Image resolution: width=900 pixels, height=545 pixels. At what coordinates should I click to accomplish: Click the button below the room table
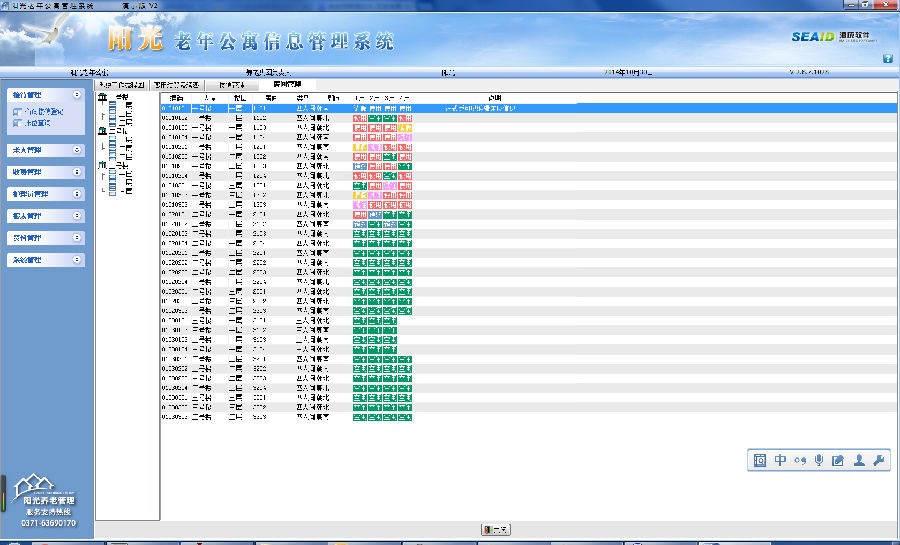(x=495, y=530)
